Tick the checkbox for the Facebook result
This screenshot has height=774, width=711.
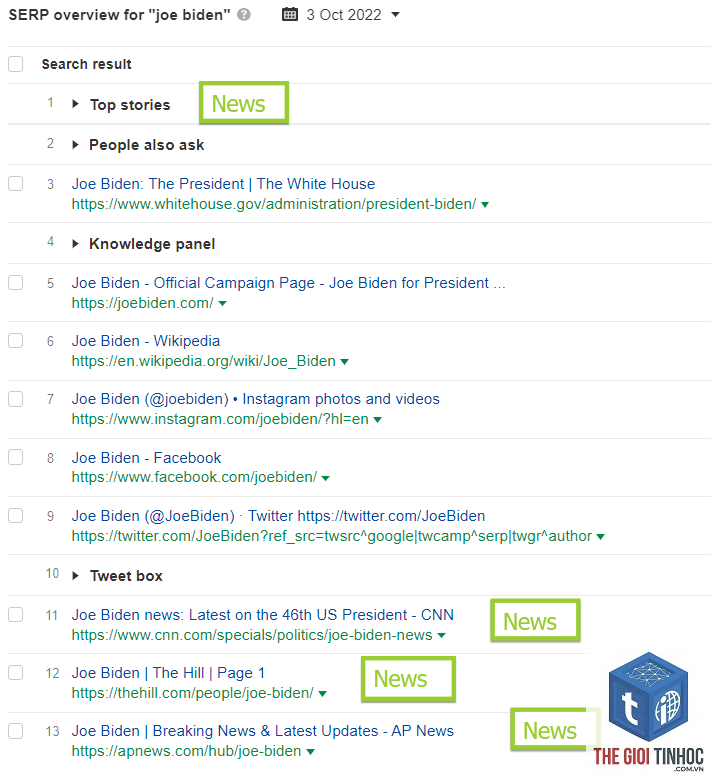click(16, 457)
